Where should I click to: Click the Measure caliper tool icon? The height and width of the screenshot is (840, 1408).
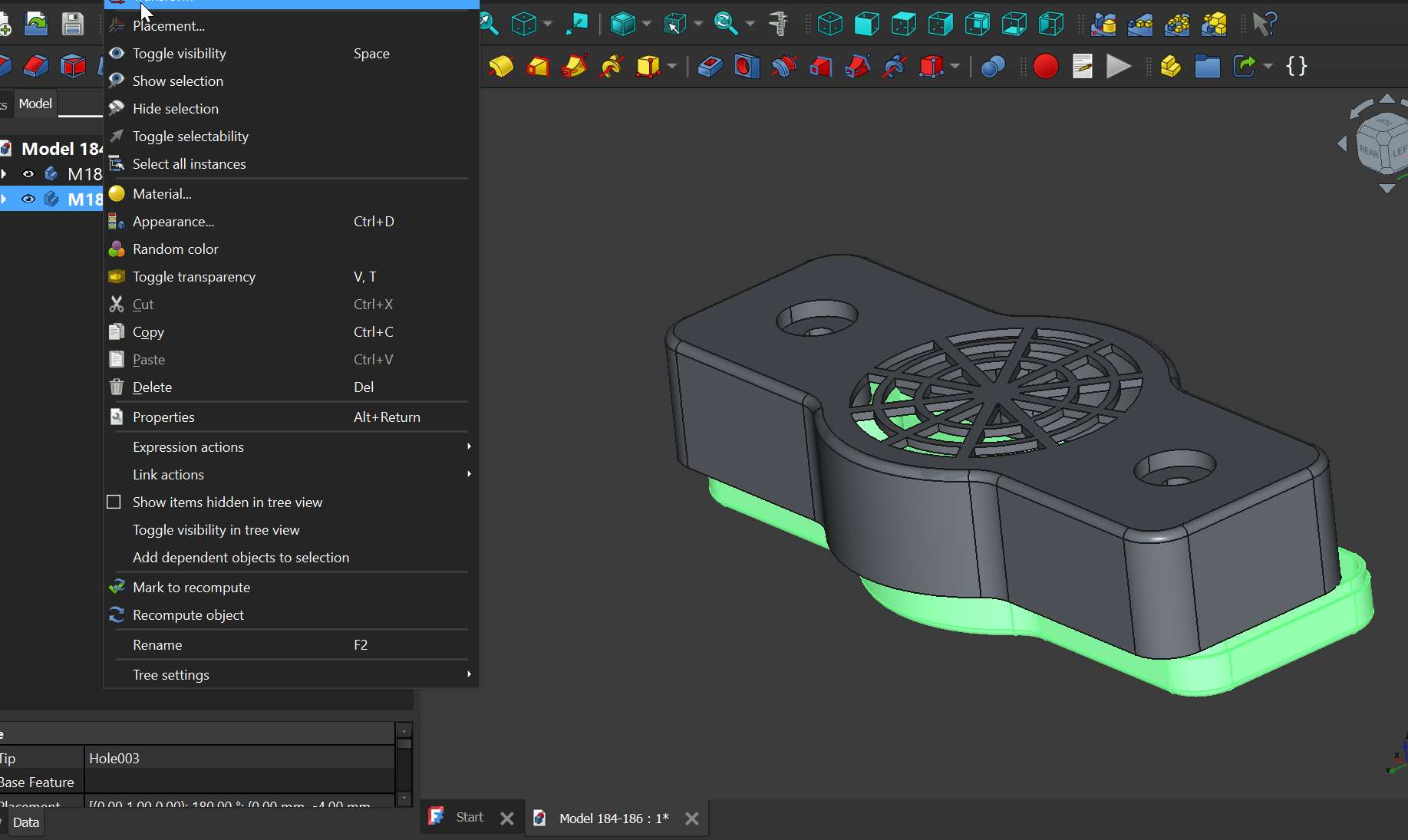click(779, 24)
